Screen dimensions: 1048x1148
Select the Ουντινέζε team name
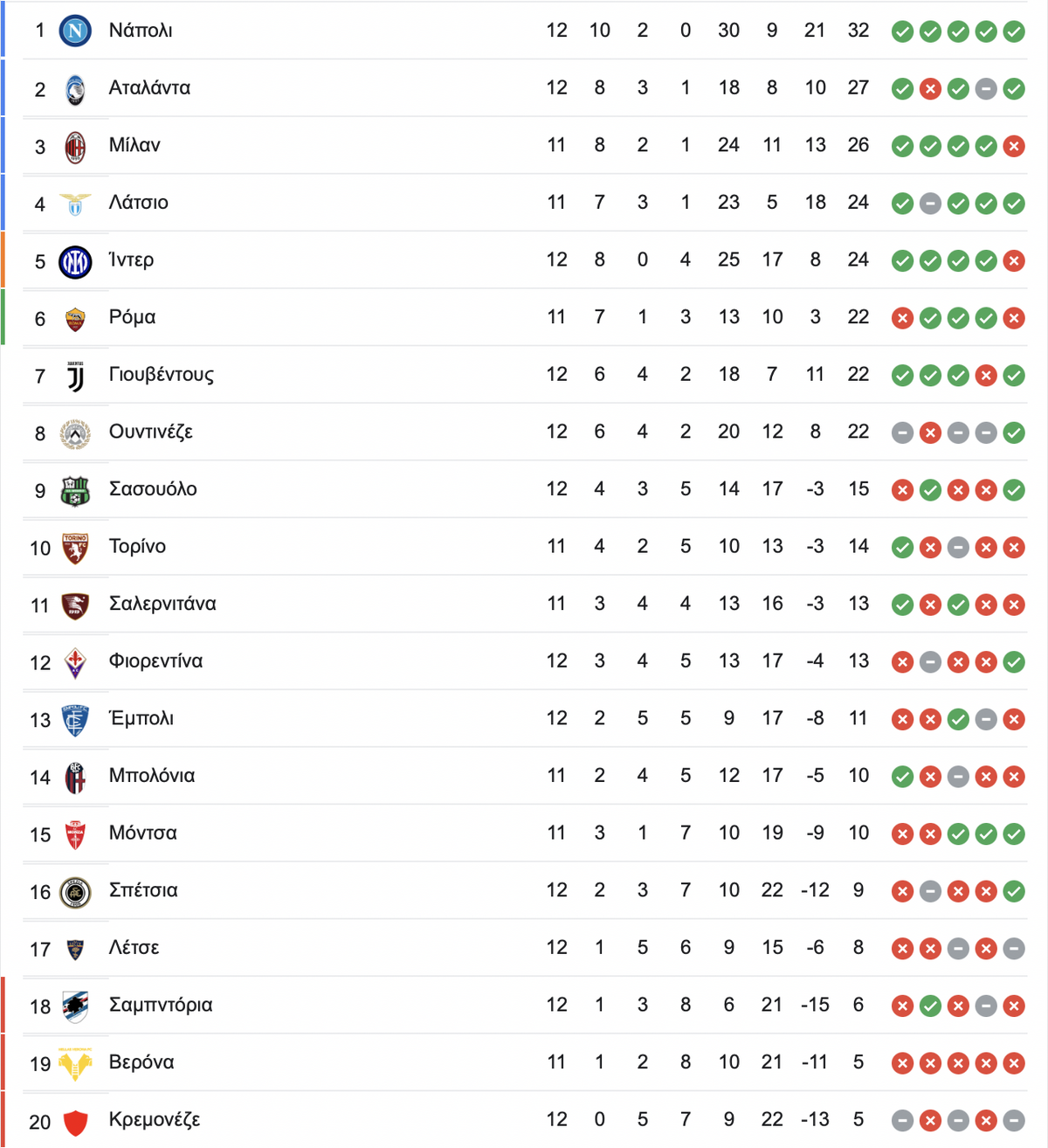(x=150, y=432)
